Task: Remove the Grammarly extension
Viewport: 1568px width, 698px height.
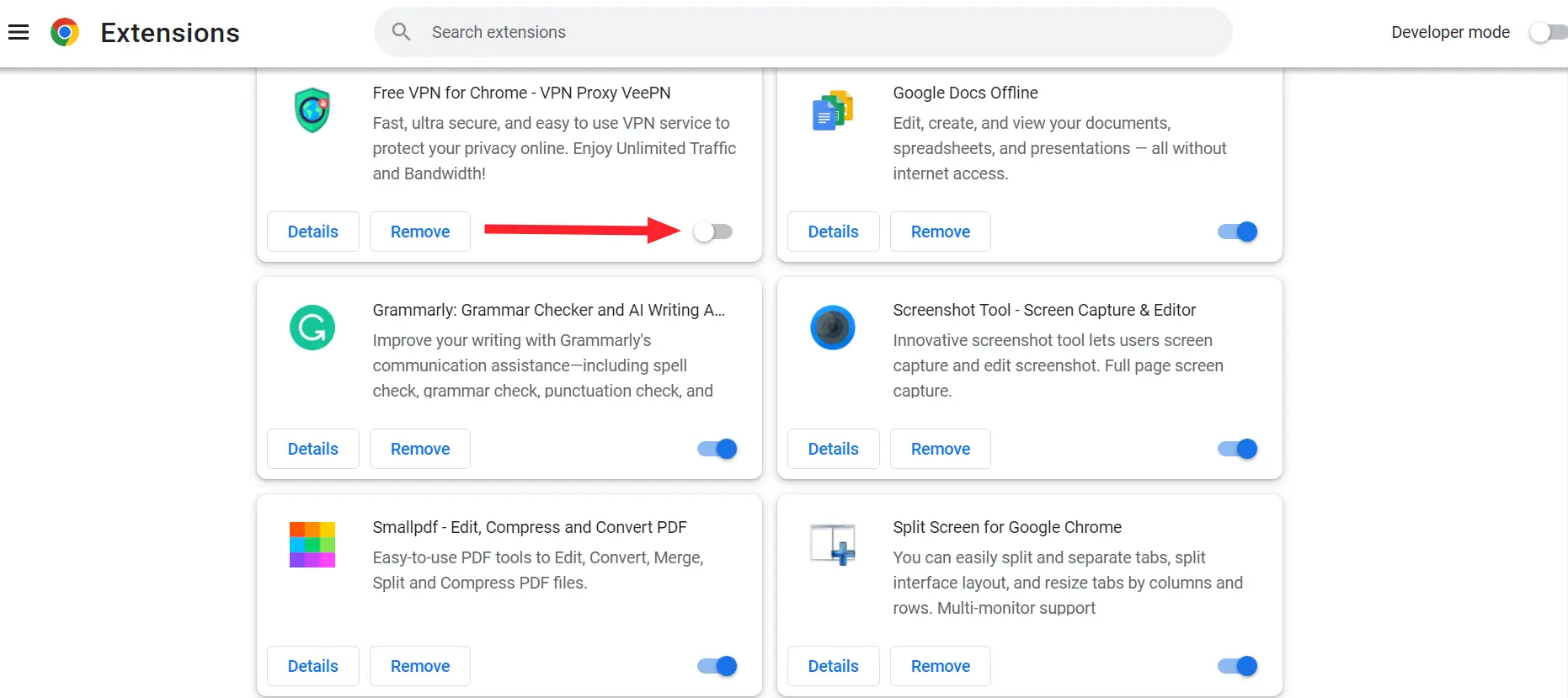Action: (x=420, y=449)
